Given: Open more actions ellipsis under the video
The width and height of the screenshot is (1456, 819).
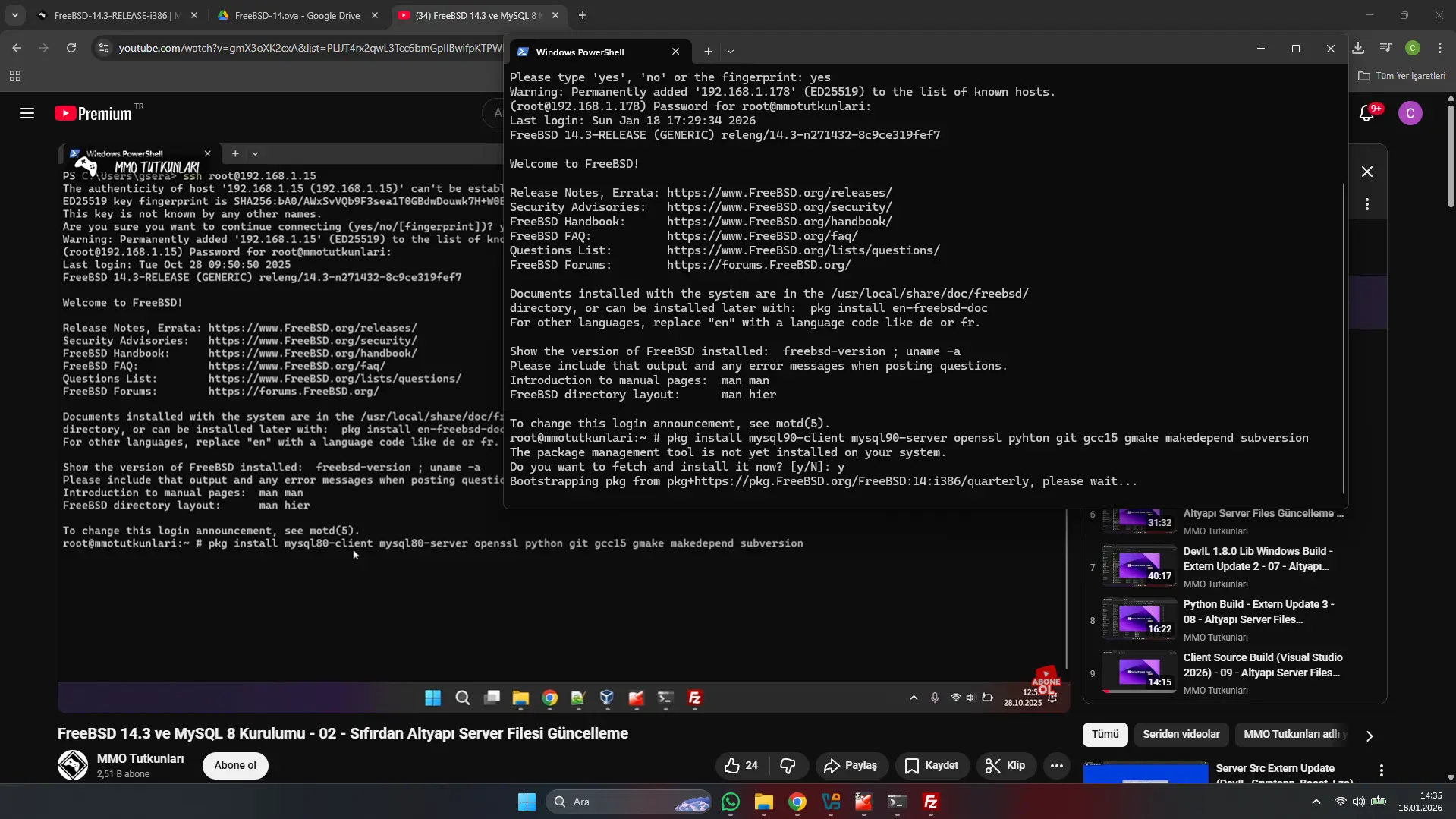Looking at the screenshot, I should coord(1056,765).
